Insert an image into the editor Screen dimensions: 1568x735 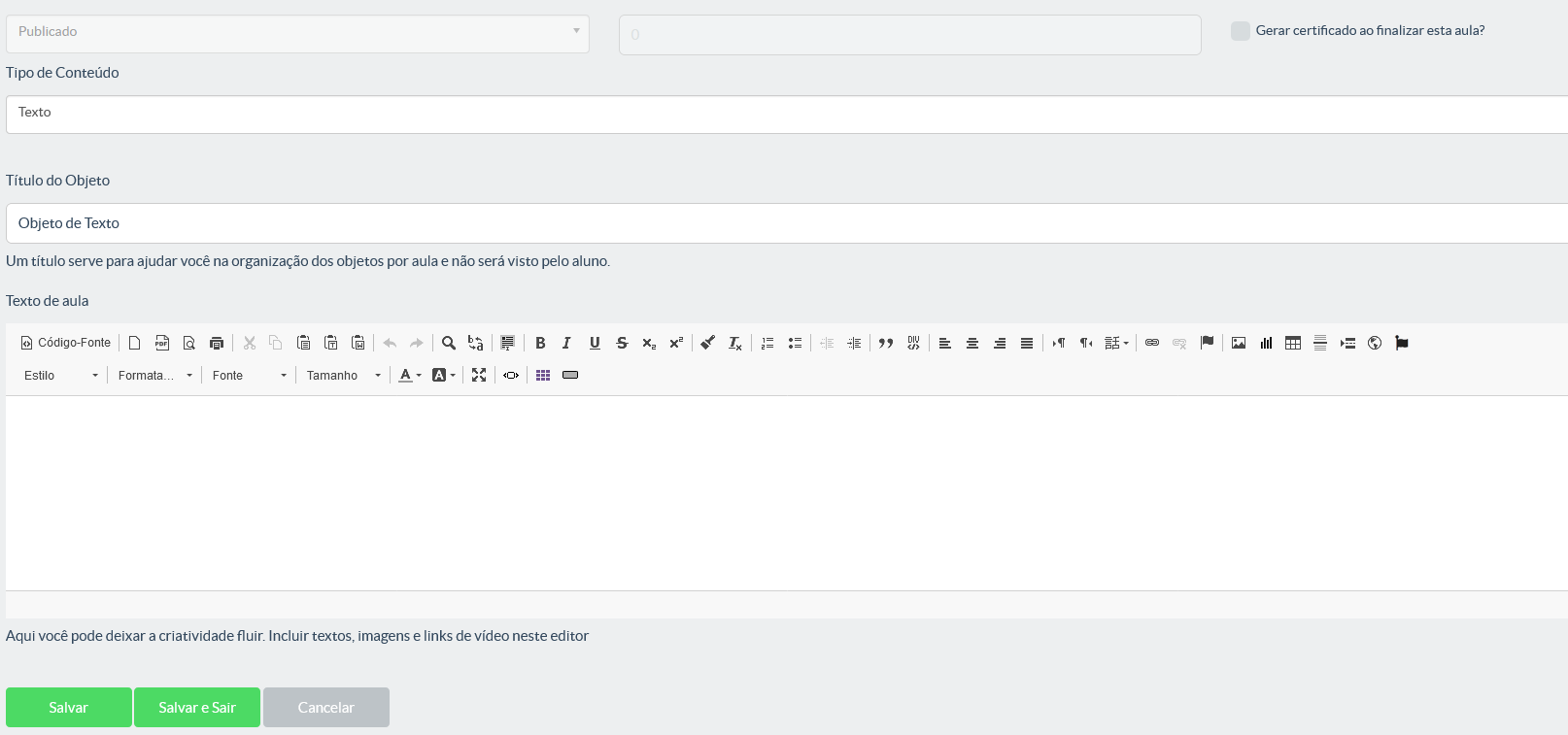[1239, 343]
